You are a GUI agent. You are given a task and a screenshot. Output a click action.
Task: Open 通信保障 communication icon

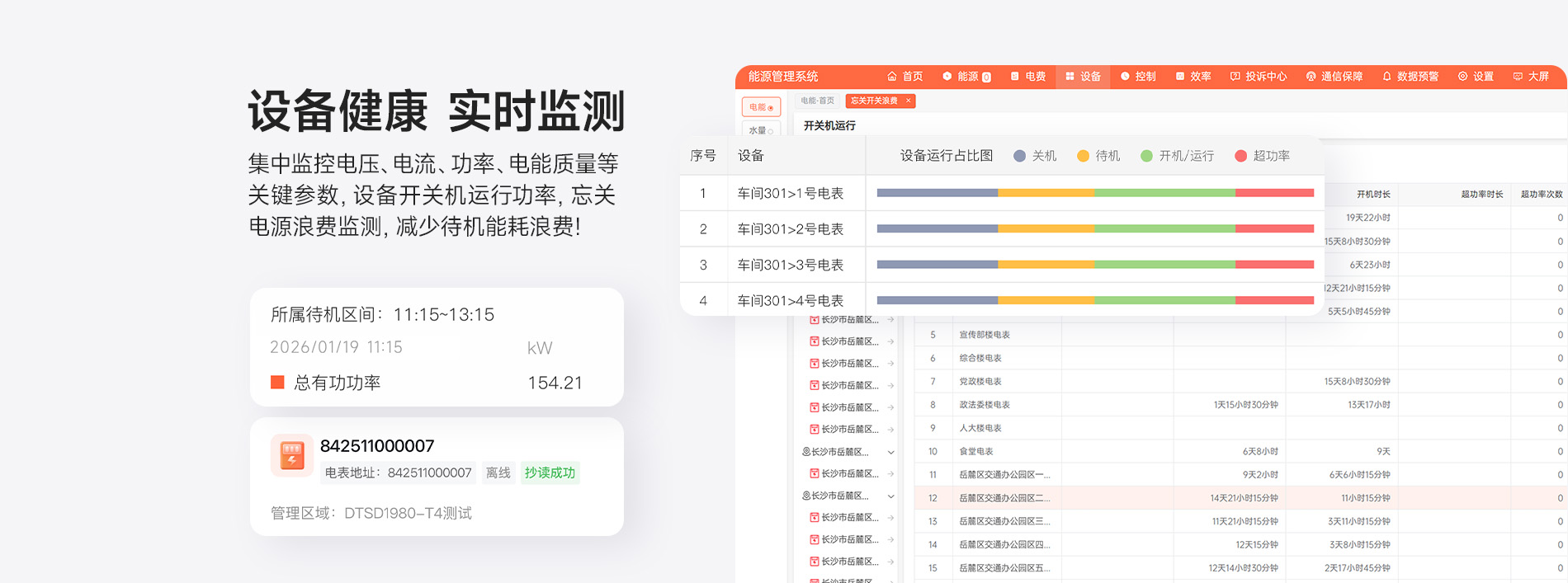point(1311,77)
